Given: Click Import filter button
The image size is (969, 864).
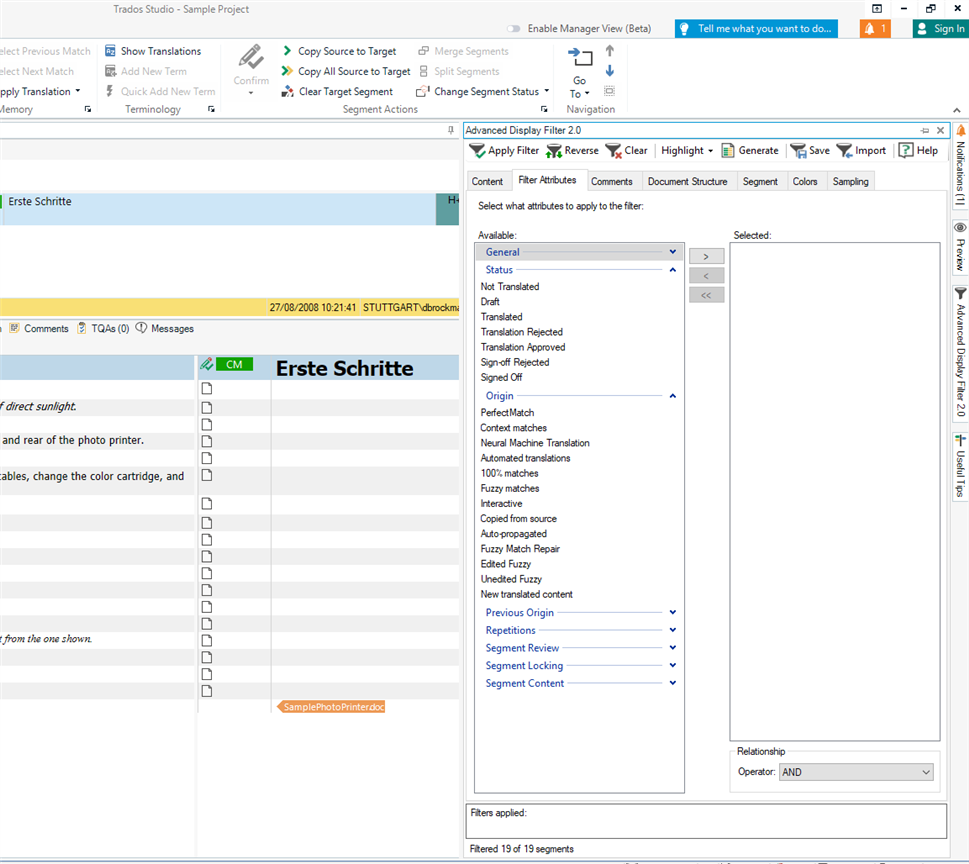Looking at the screenshot, I should click(861, 150).
